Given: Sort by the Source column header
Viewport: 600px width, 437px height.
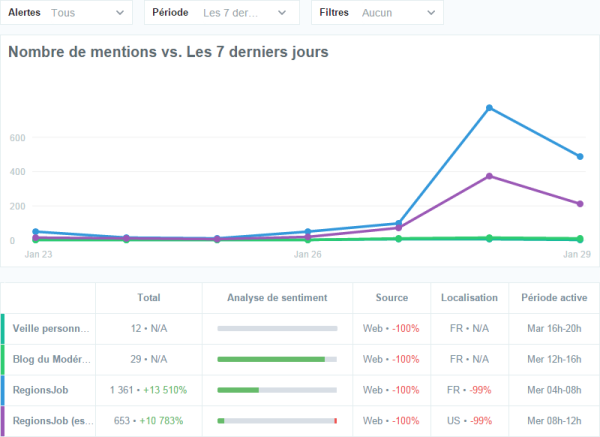Looking at the screenshot, I should pos(391,298).
